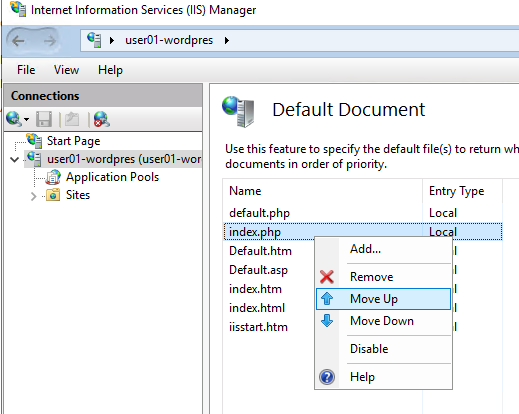Click the server icon in address bar
The height and width of the screenshot is (414, 519).
[94, 40]
